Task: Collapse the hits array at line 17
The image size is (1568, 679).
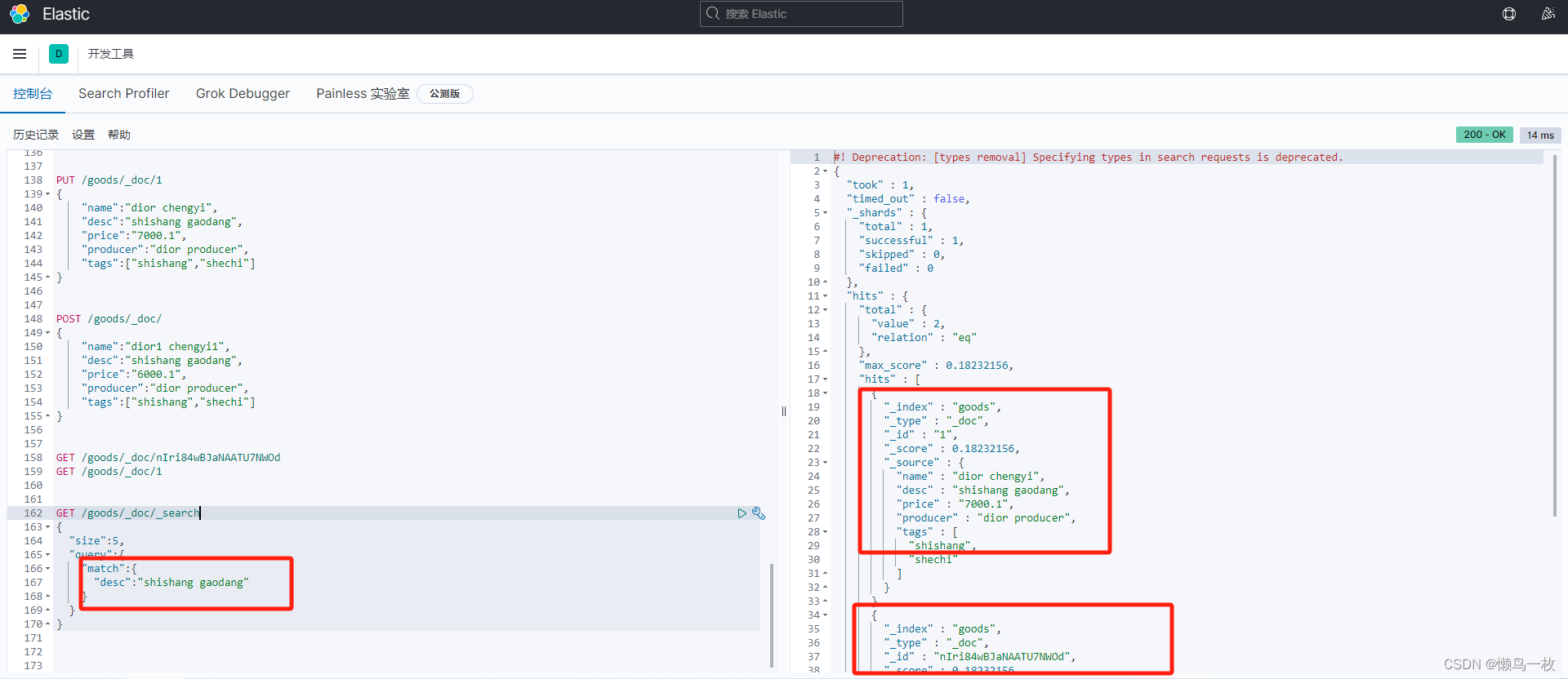Action: tap(825, 379)
